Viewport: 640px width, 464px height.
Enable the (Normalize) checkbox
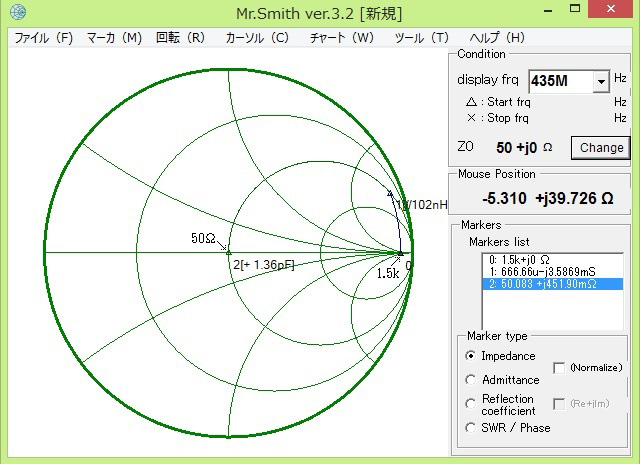[x=559, y=368]
